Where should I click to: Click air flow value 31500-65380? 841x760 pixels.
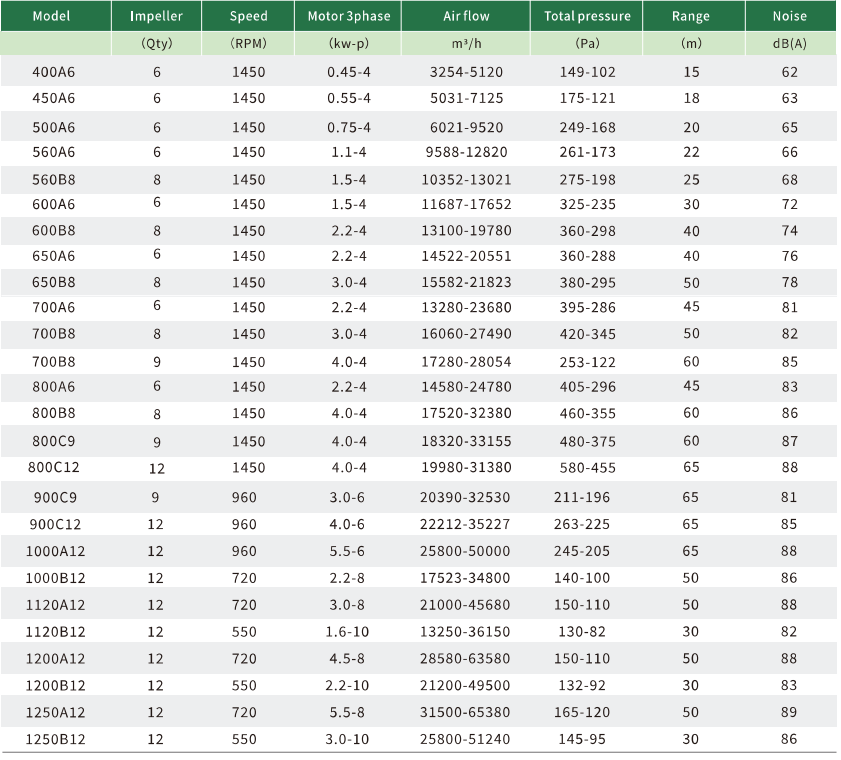pos(464,712)
